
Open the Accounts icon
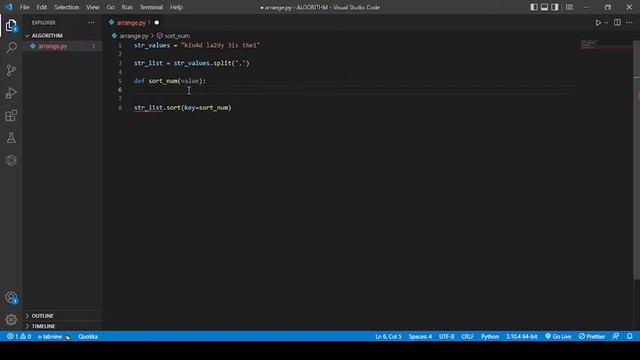tap(11, 298)
